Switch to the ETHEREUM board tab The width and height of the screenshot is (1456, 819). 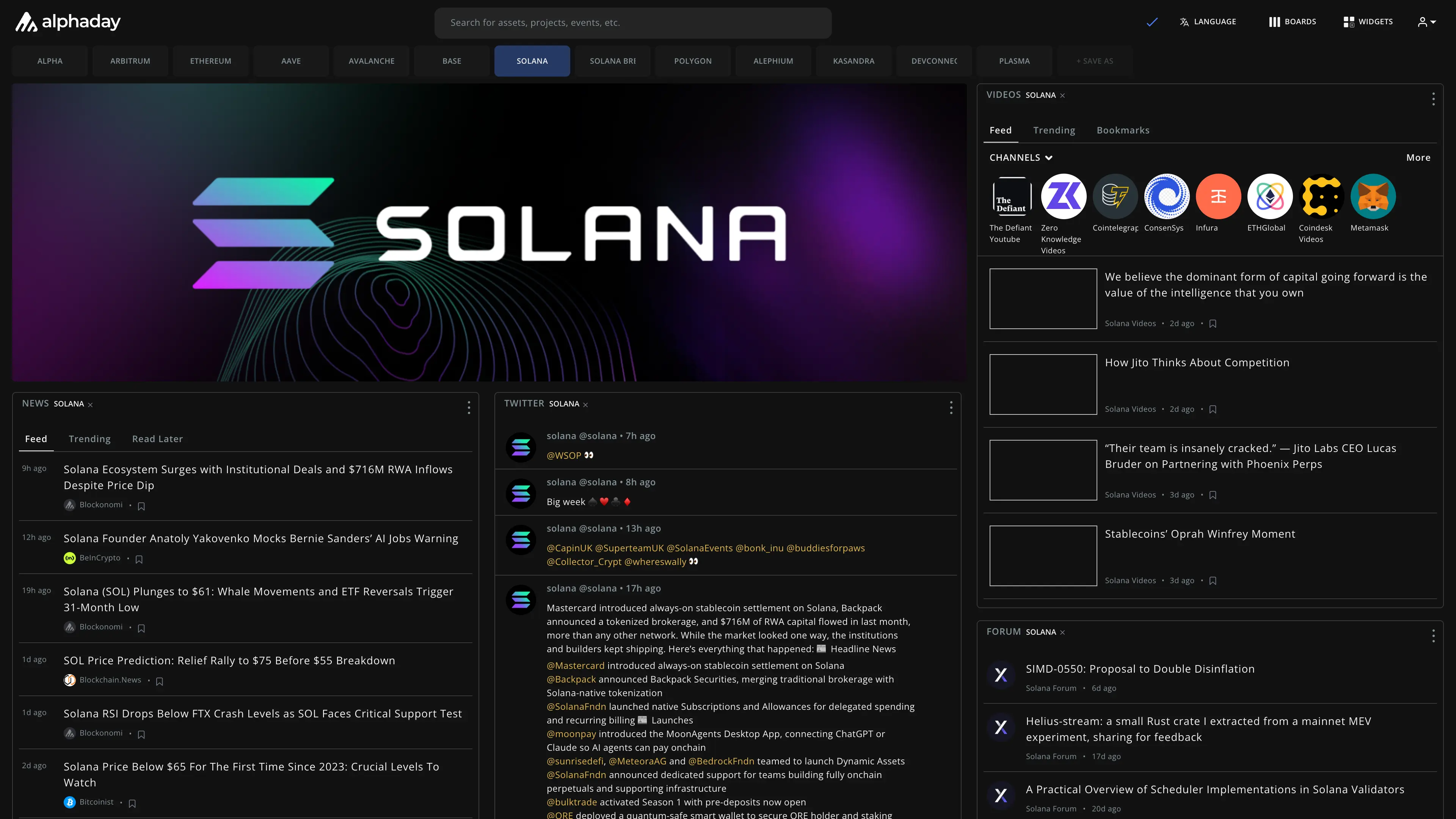coord(210,61)
